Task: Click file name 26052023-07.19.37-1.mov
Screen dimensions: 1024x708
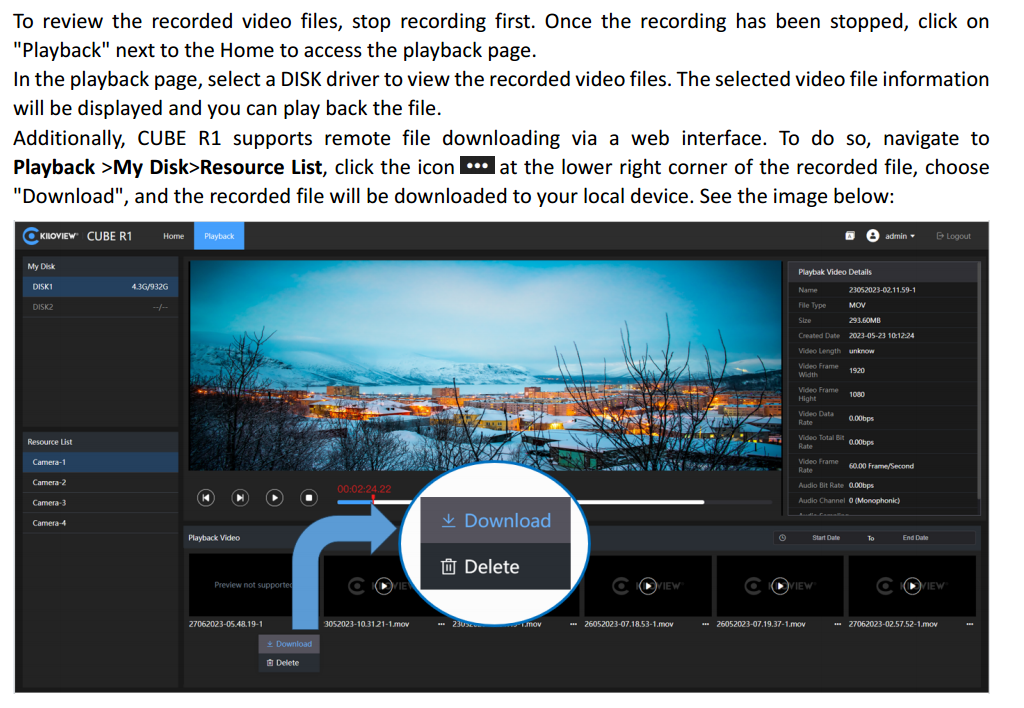Action: (x=761, y=624)
